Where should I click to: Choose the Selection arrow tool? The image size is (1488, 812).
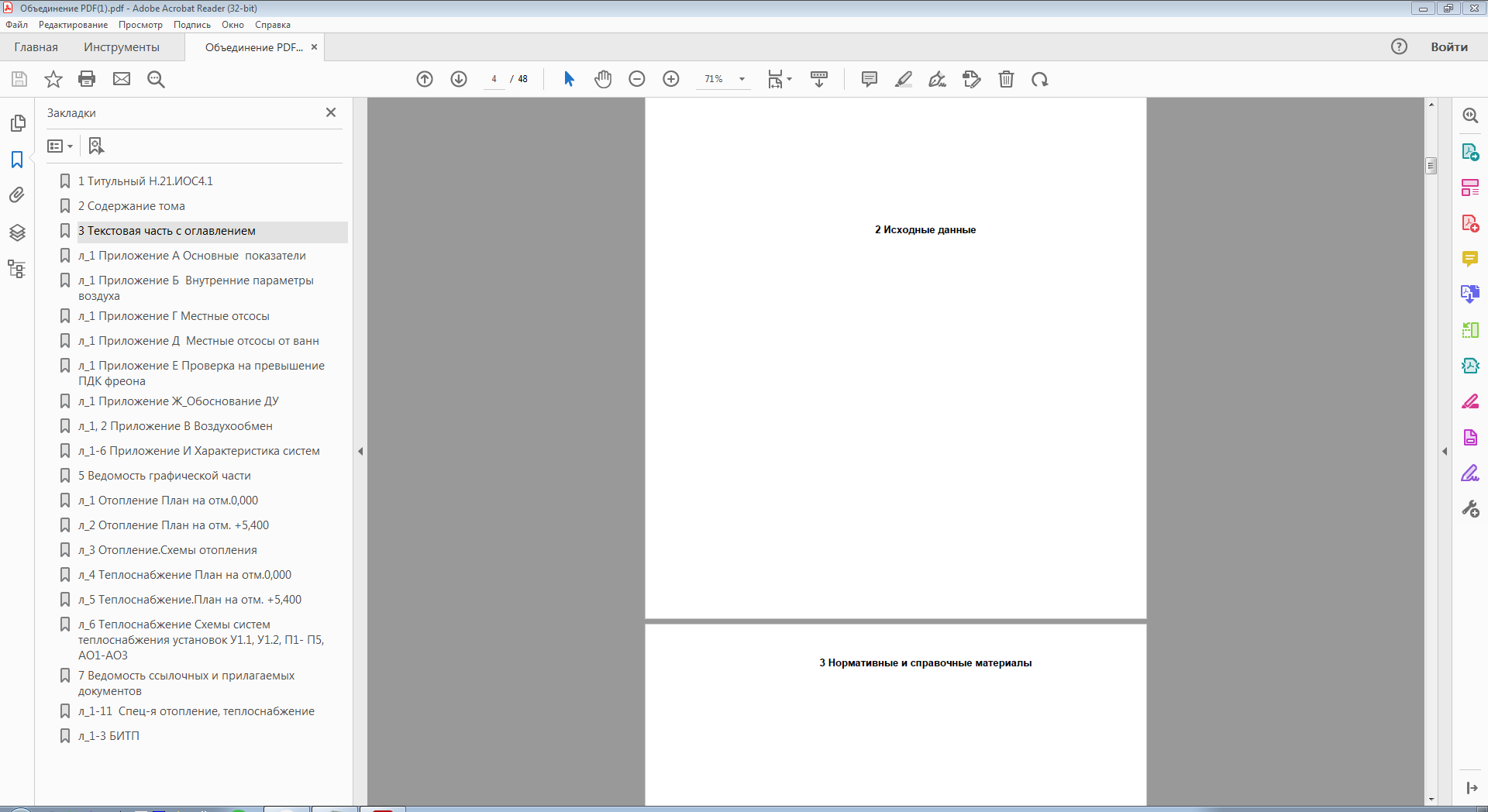[569, 79]
